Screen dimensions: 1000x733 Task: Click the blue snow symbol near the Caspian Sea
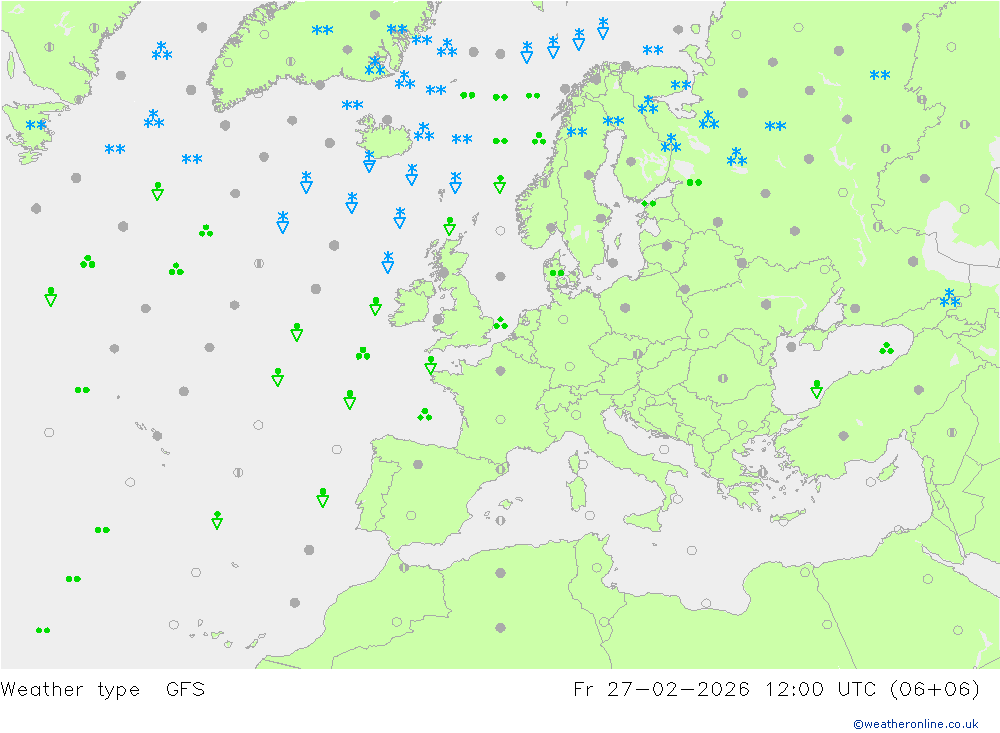coord(950,298)
